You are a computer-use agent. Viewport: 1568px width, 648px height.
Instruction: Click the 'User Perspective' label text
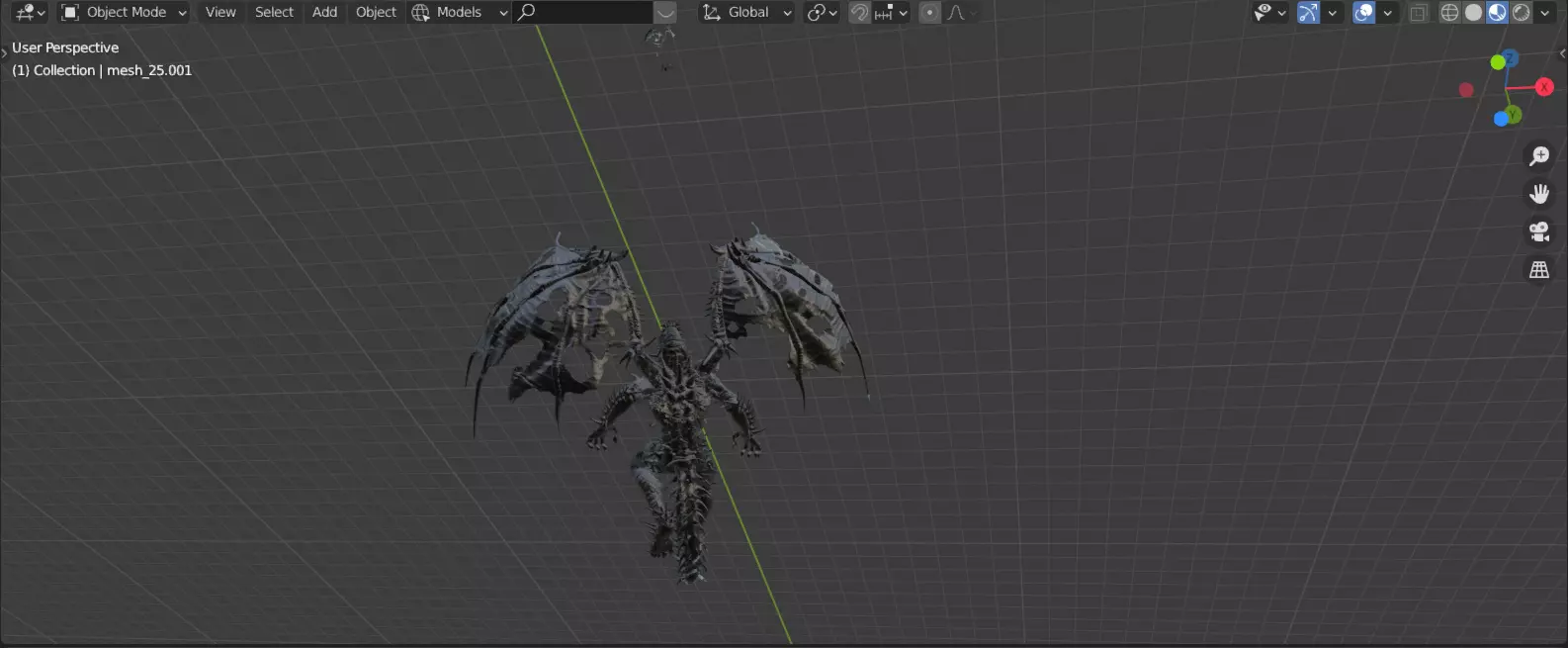(65, 47)
